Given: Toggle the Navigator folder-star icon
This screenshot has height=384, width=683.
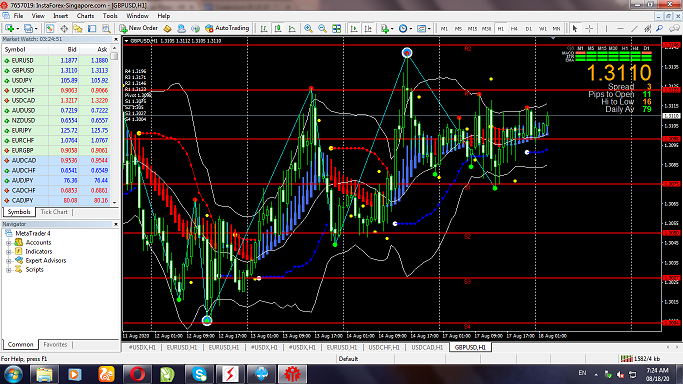Looking at the screenshot, I should (x=78, y=28).
